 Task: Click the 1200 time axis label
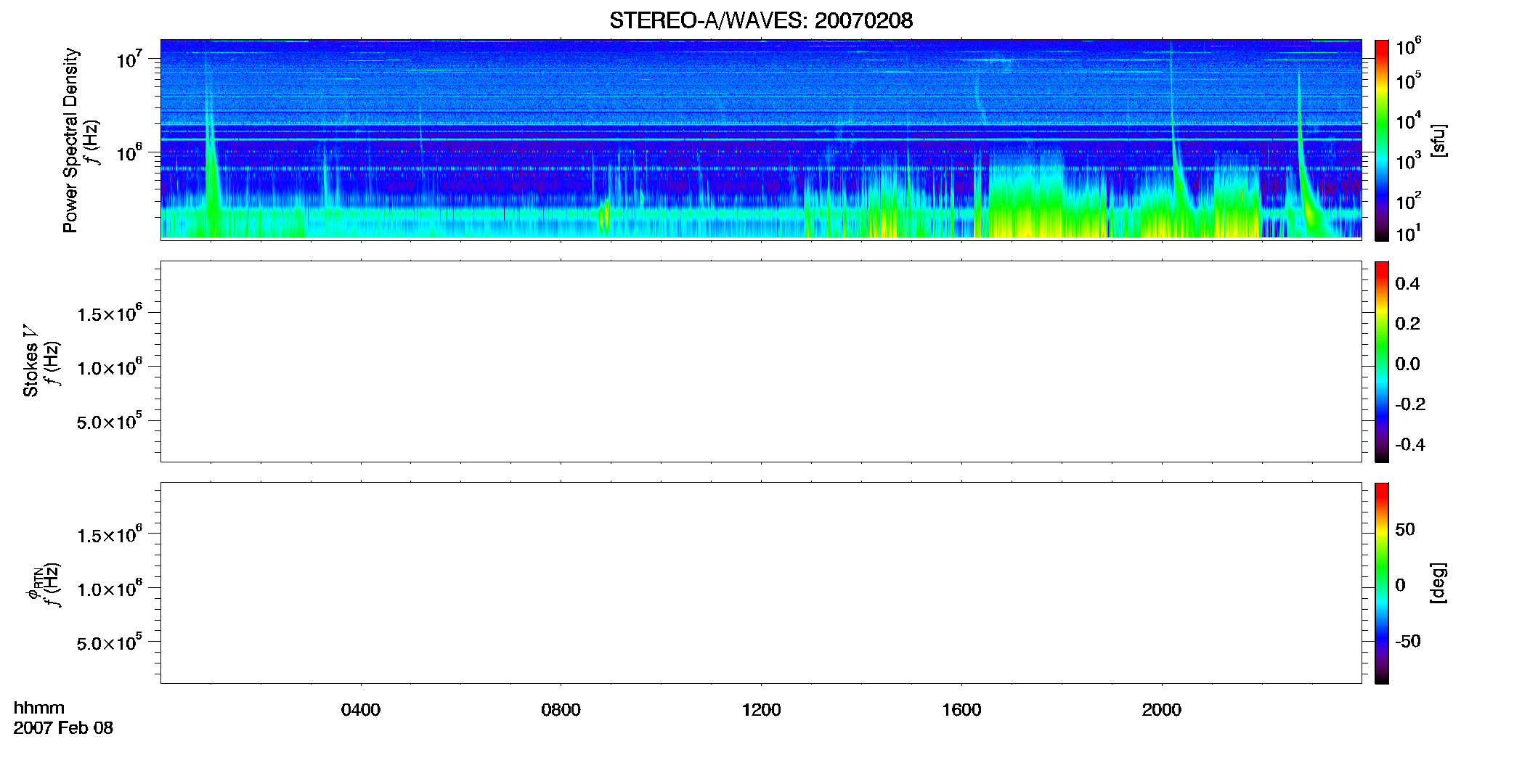click(x=761, y=710)
